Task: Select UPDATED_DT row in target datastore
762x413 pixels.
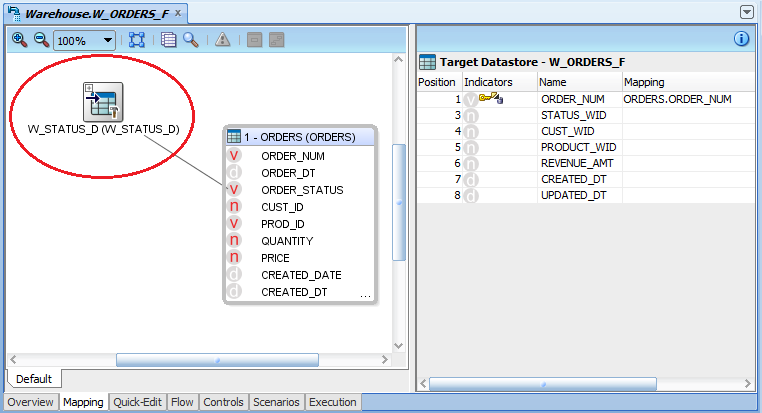Action: (586, 195)
